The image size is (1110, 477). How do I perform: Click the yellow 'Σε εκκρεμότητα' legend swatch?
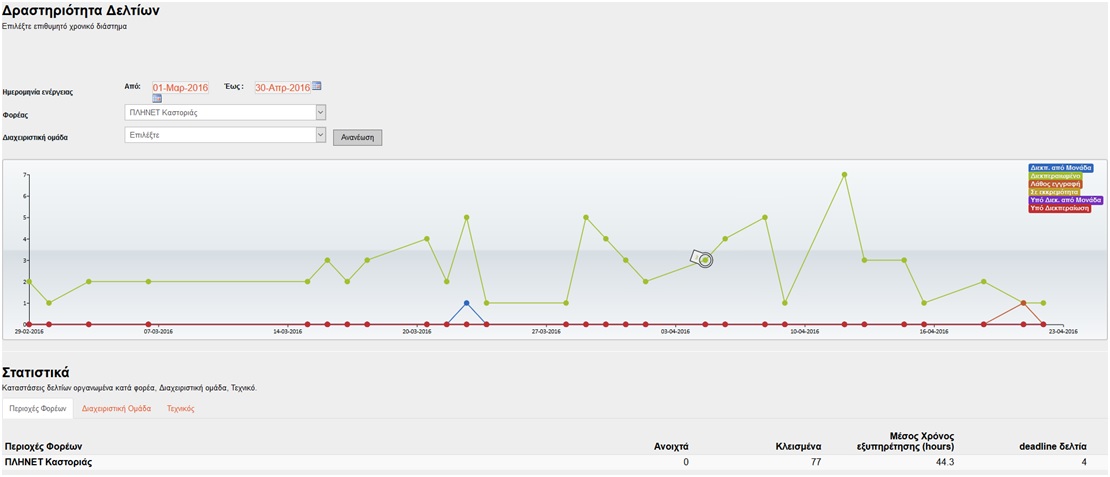pyautogui.click(x=1055, y=192)
